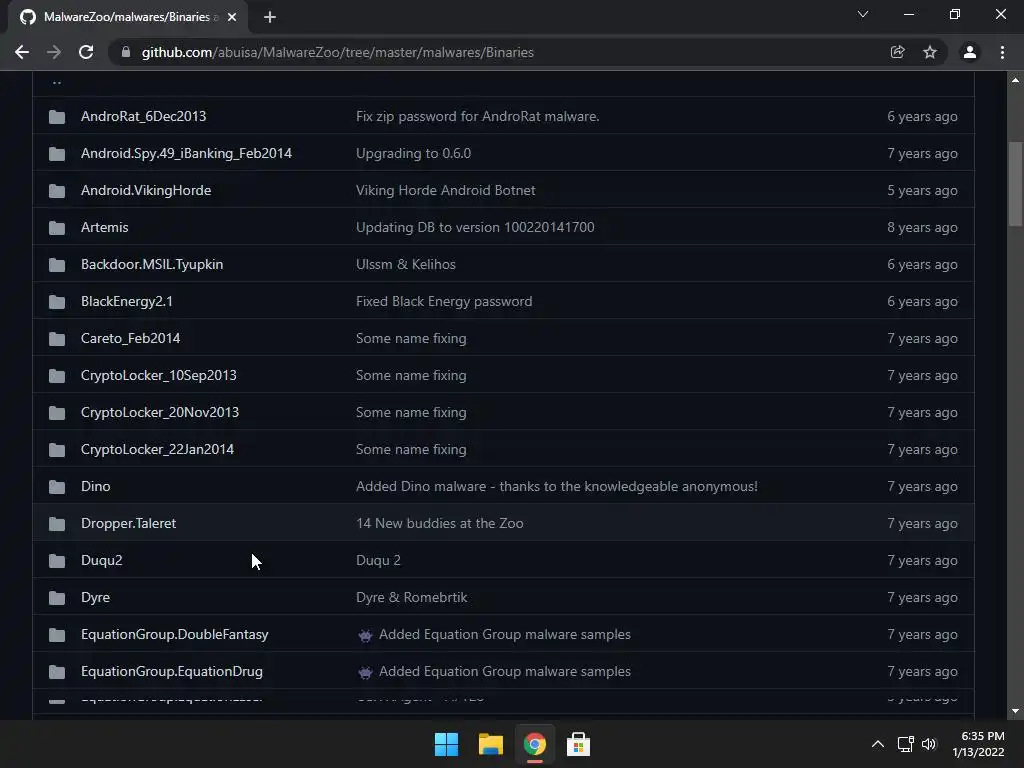Open the EquationGroup.DoubleFantasy folder
The width and height of the screenshot is (1024, 768).
pos(174,634)
